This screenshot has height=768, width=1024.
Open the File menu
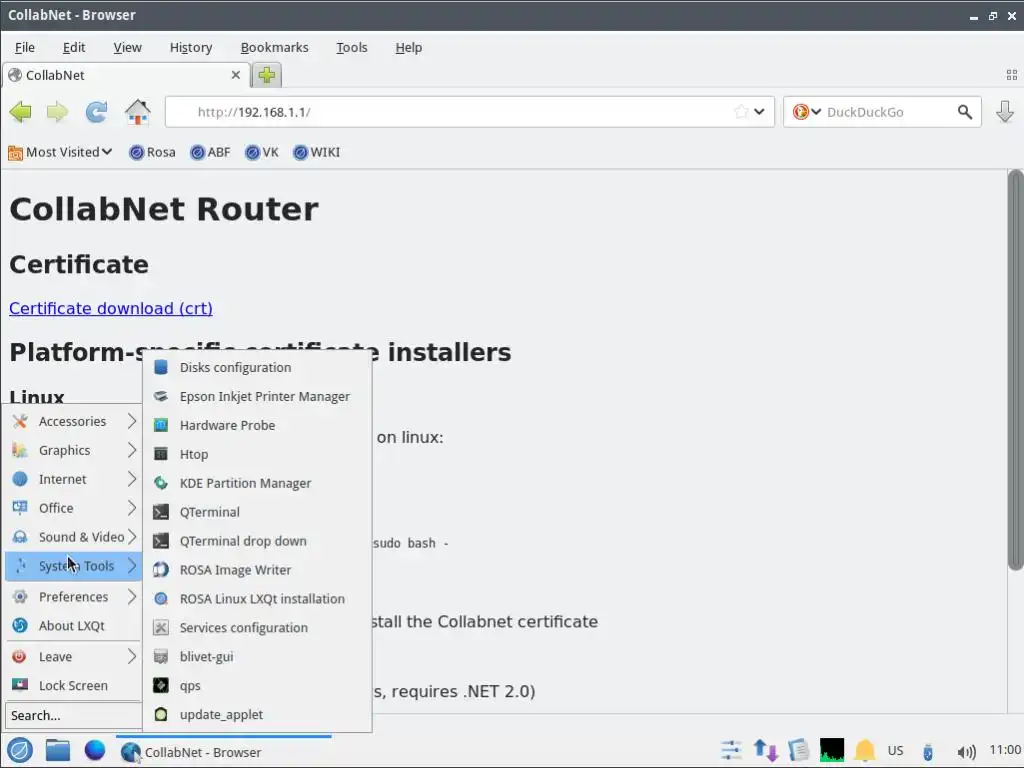point(25,48)
